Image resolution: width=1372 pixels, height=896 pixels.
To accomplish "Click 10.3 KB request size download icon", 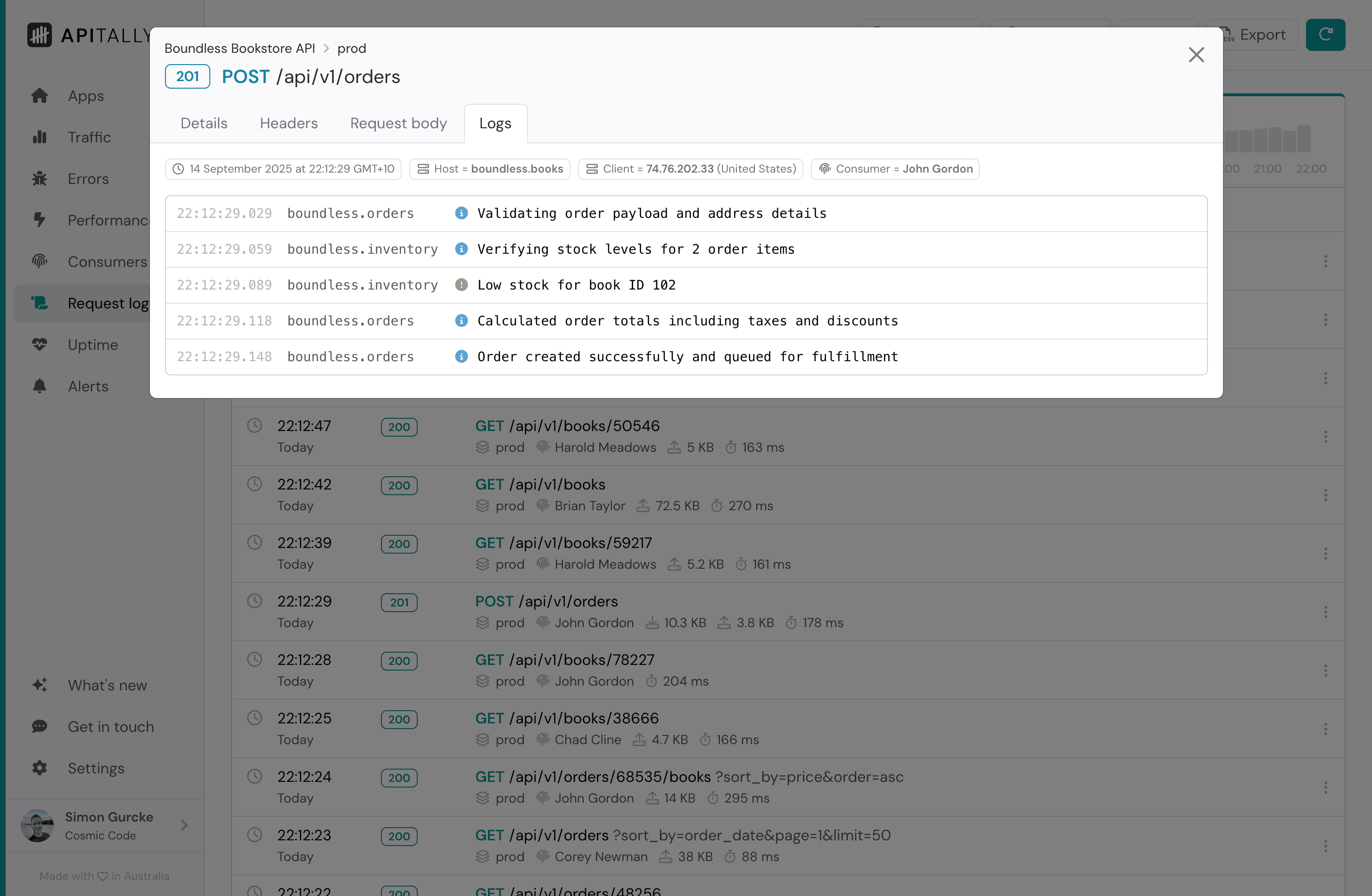I will point(652,622).
